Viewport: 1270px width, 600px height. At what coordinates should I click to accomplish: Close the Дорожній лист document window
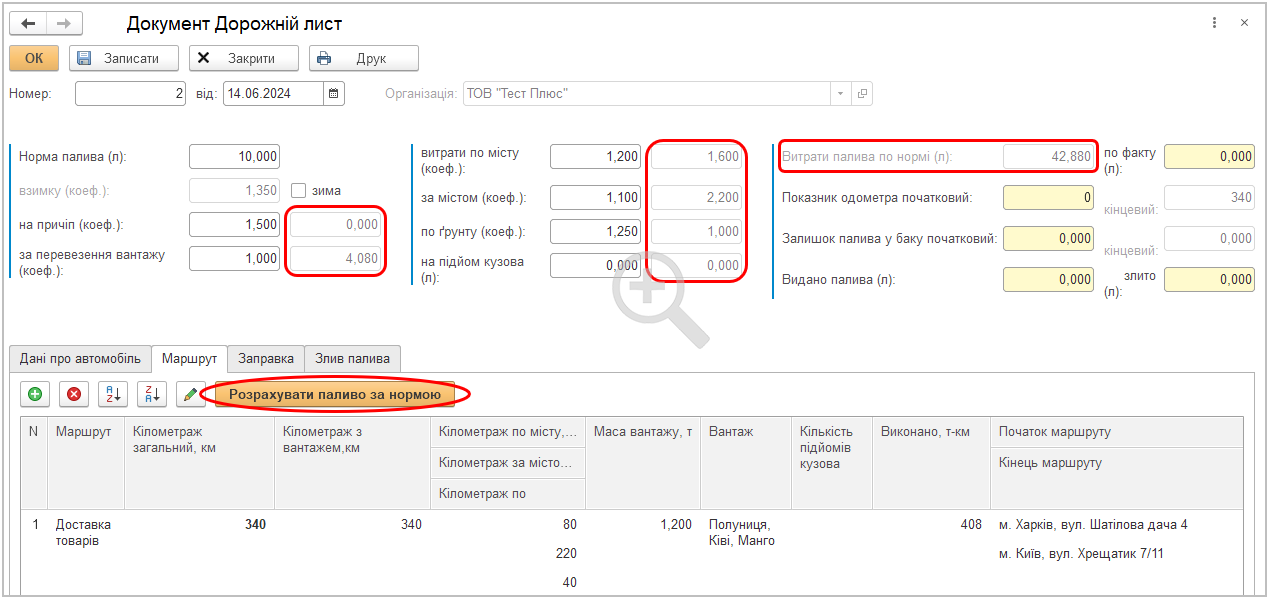1244,23
